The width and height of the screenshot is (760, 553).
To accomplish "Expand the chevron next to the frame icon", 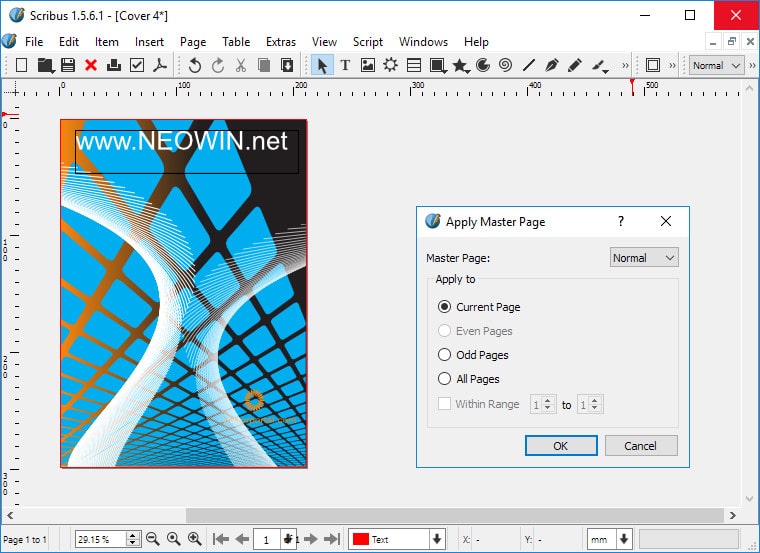I will pyautogui.click(x=672, y=65).
